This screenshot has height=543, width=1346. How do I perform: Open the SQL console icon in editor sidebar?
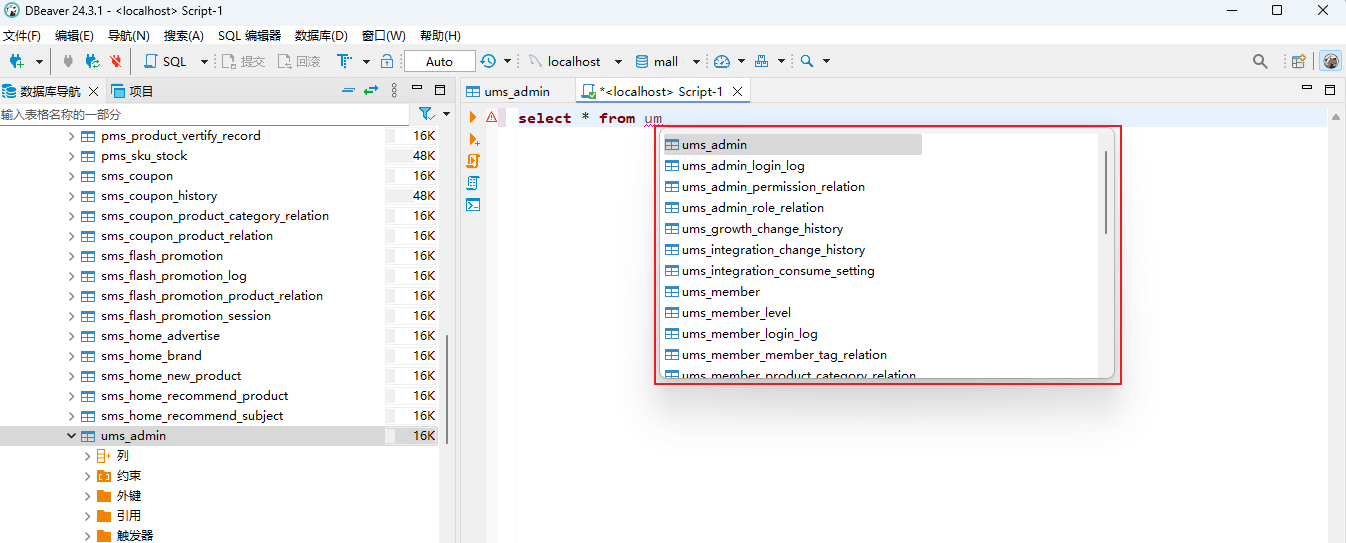pyautogui.click(x=473, y=205)
